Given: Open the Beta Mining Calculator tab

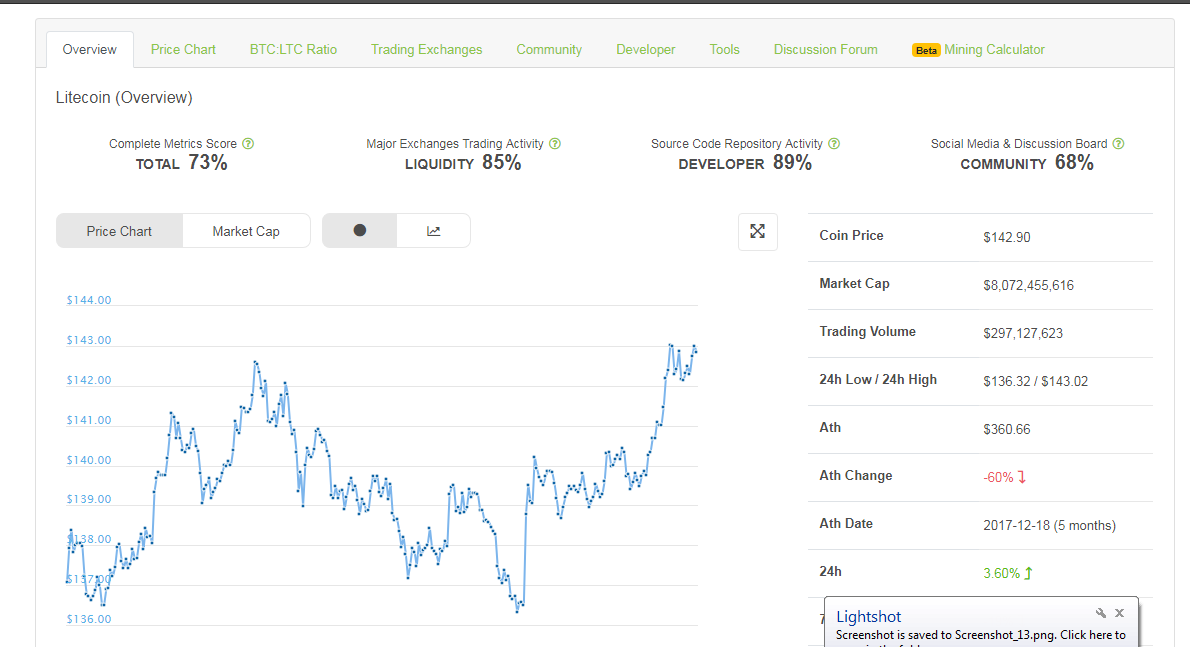Looking at the screenshot, I should (978, 49).
